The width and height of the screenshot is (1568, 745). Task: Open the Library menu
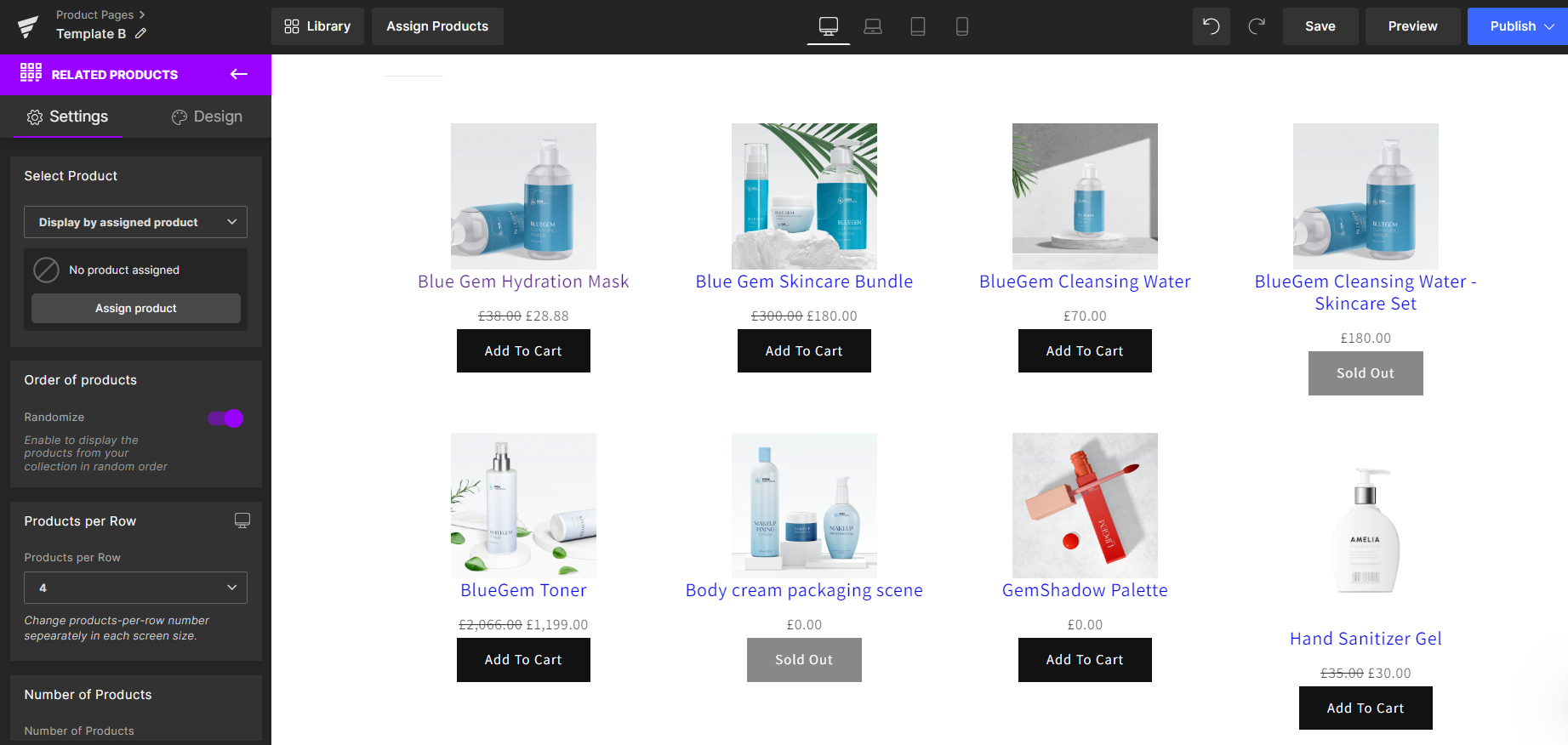pyautogui.click(x=317, y=26)
